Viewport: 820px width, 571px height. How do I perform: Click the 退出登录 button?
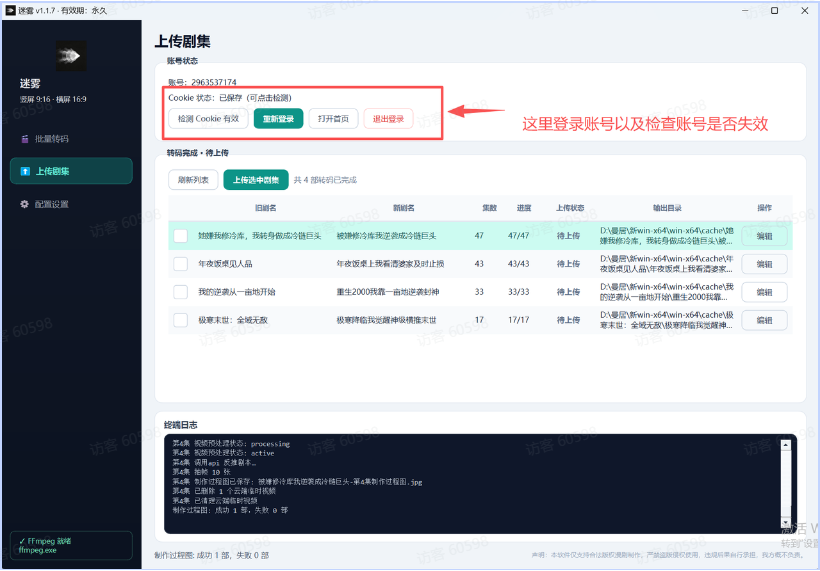point(388,119)
